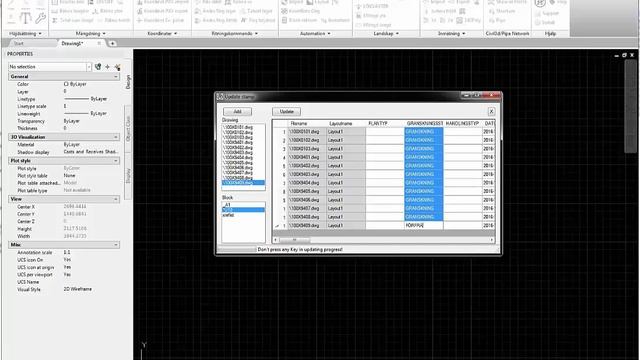Viewport: 640px width, 360px height.
Task: Click the Select Objects plus icon in Properties
Action: click(107, 67)
